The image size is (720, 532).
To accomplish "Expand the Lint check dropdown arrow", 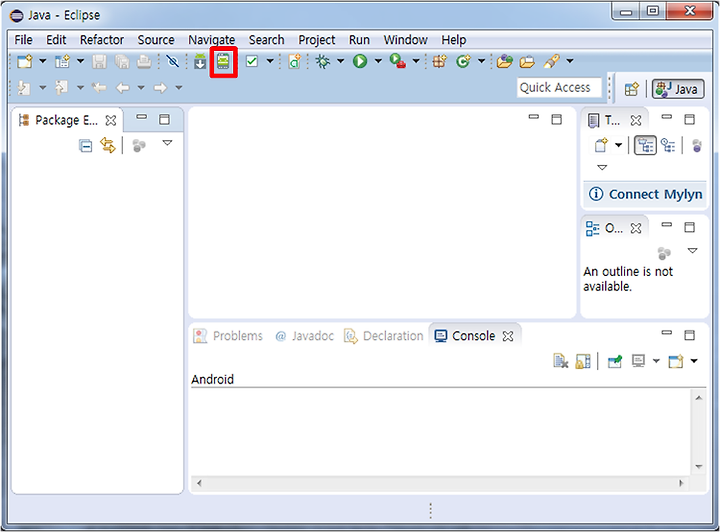I will coord(270,61).
